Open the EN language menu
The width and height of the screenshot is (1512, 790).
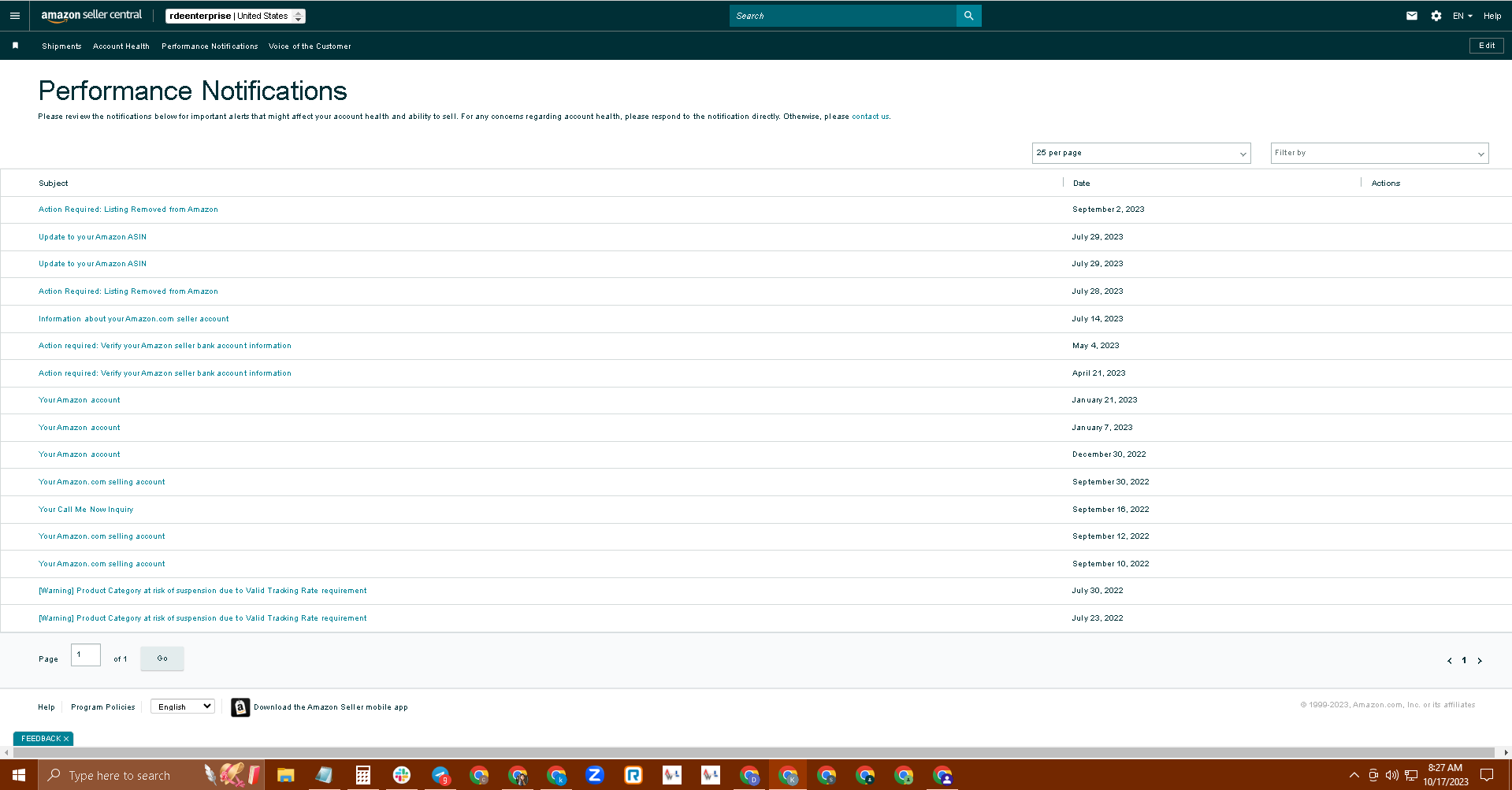pyautogui.click(x=1462, y=16)
